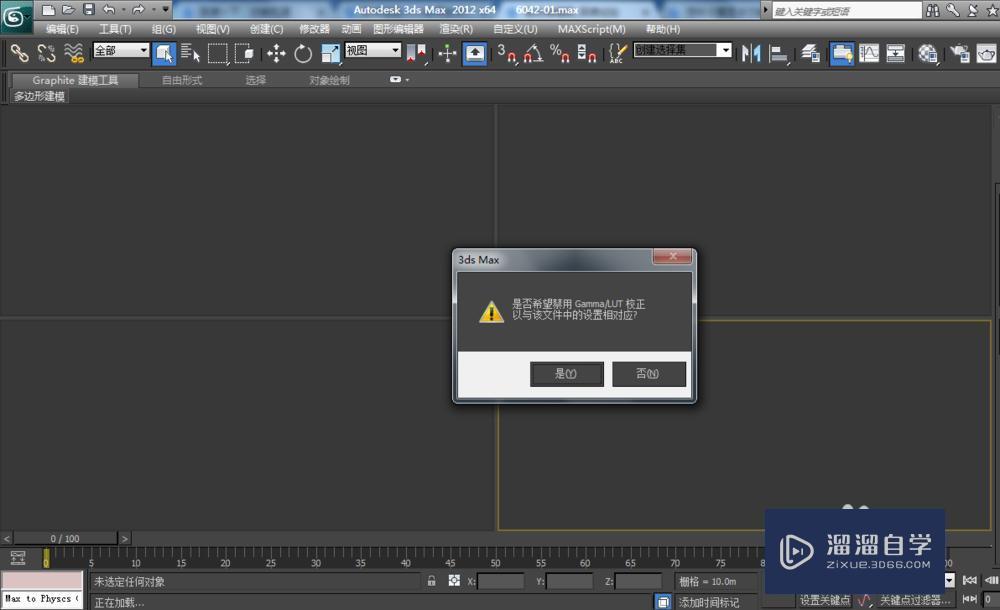Click the Mirror tool icon
This screenshot has height=610, width=1000.
tap(751, 54)
